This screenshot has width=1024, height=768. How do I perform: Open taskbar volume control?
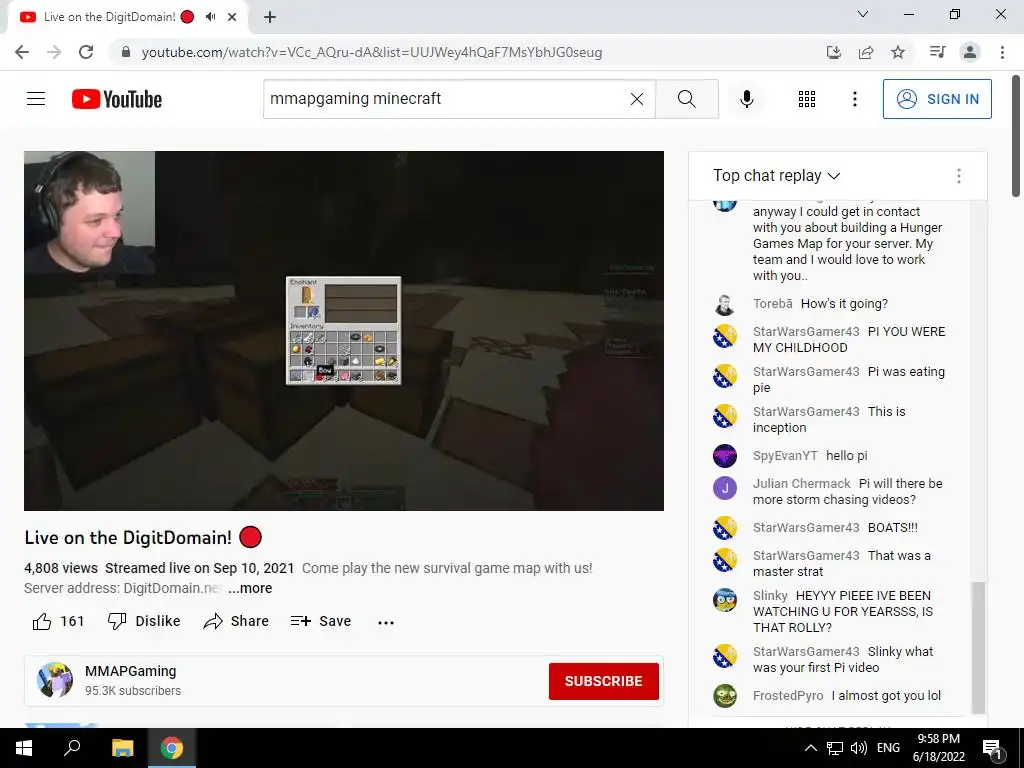[x=859, y=748]
